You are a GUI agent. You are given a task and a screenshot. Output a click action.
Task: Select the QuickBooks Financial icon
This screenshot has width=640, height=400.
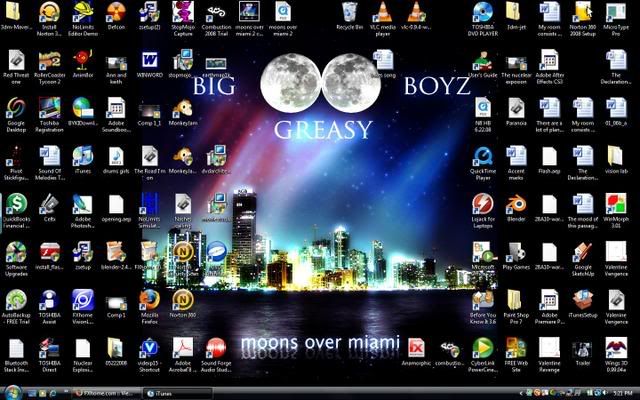16,211
